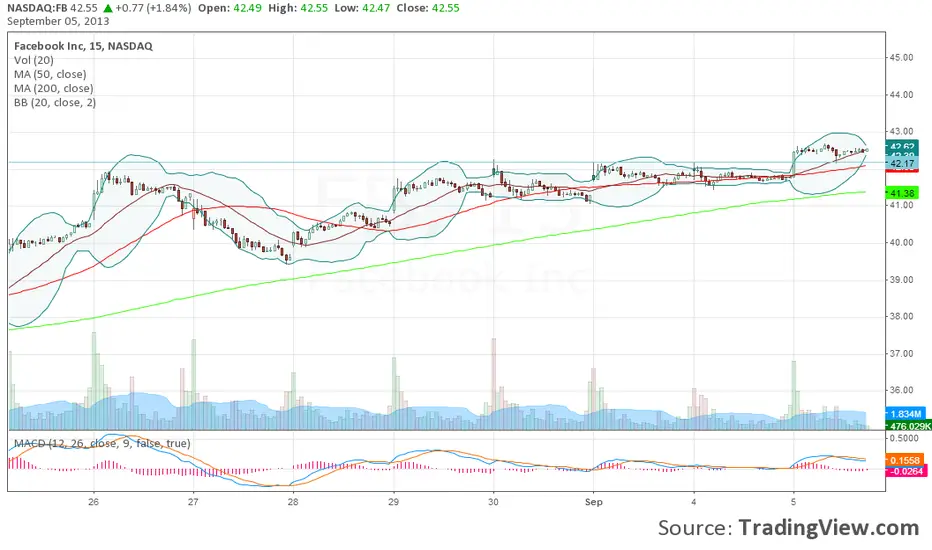Click the 42.17 price line tag

(x=902, y=163)
